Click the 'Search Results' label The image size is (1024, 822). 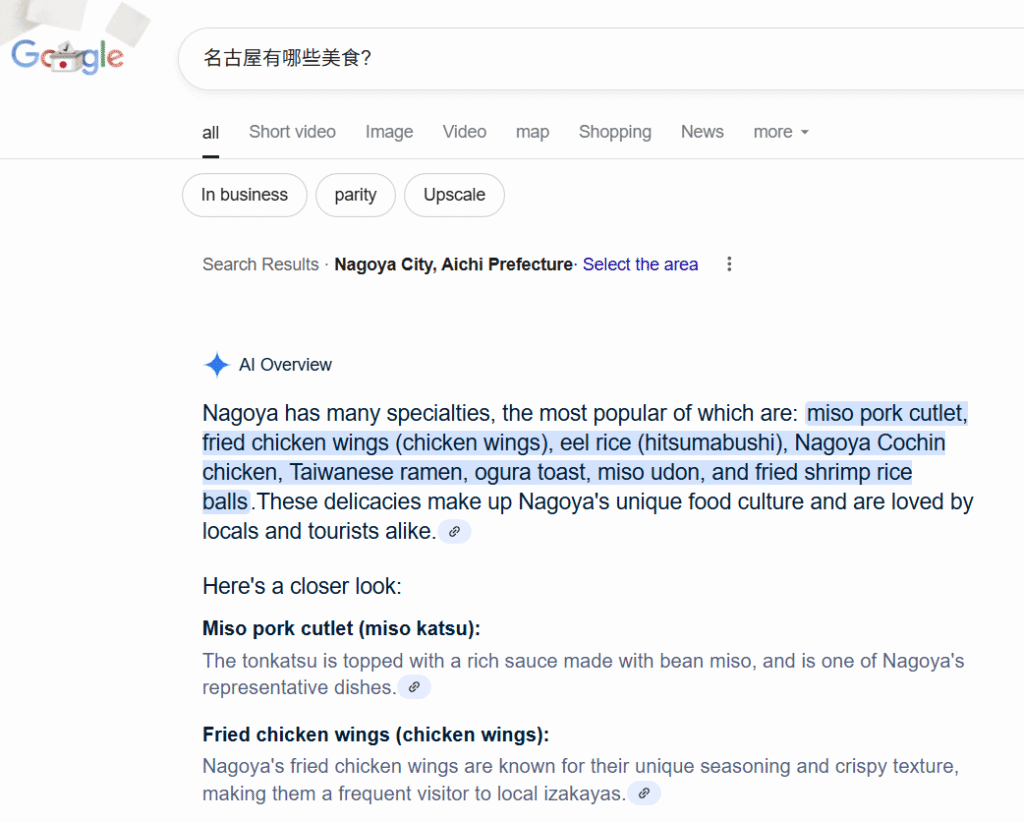pos(261,264)
